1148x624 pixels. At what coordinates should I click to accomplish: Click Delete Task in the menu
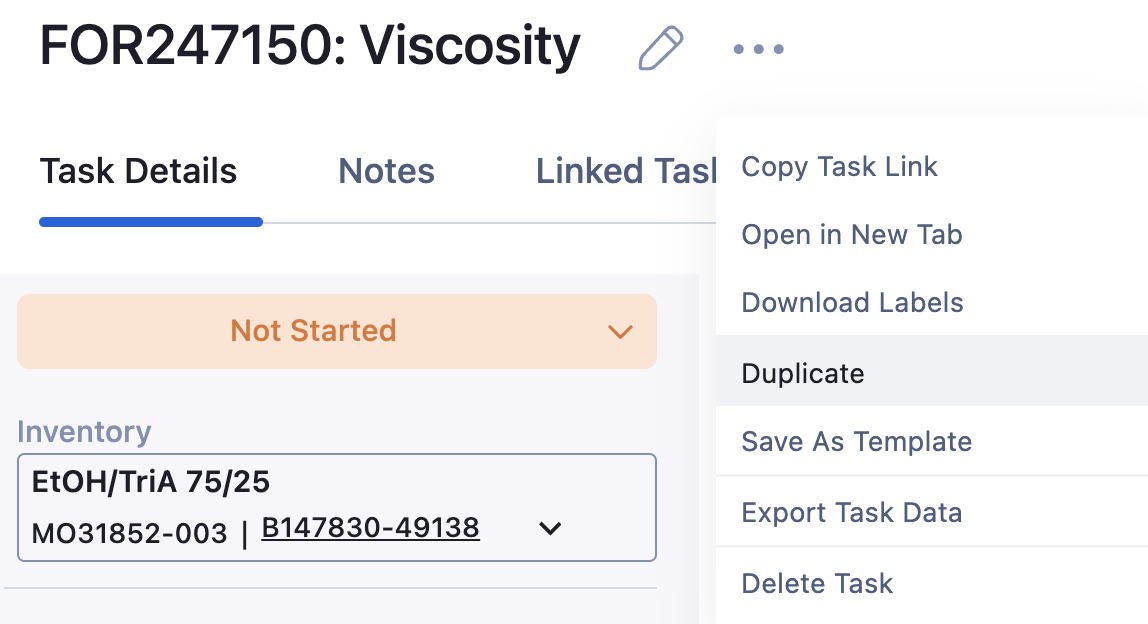click(x=817, y=583)
